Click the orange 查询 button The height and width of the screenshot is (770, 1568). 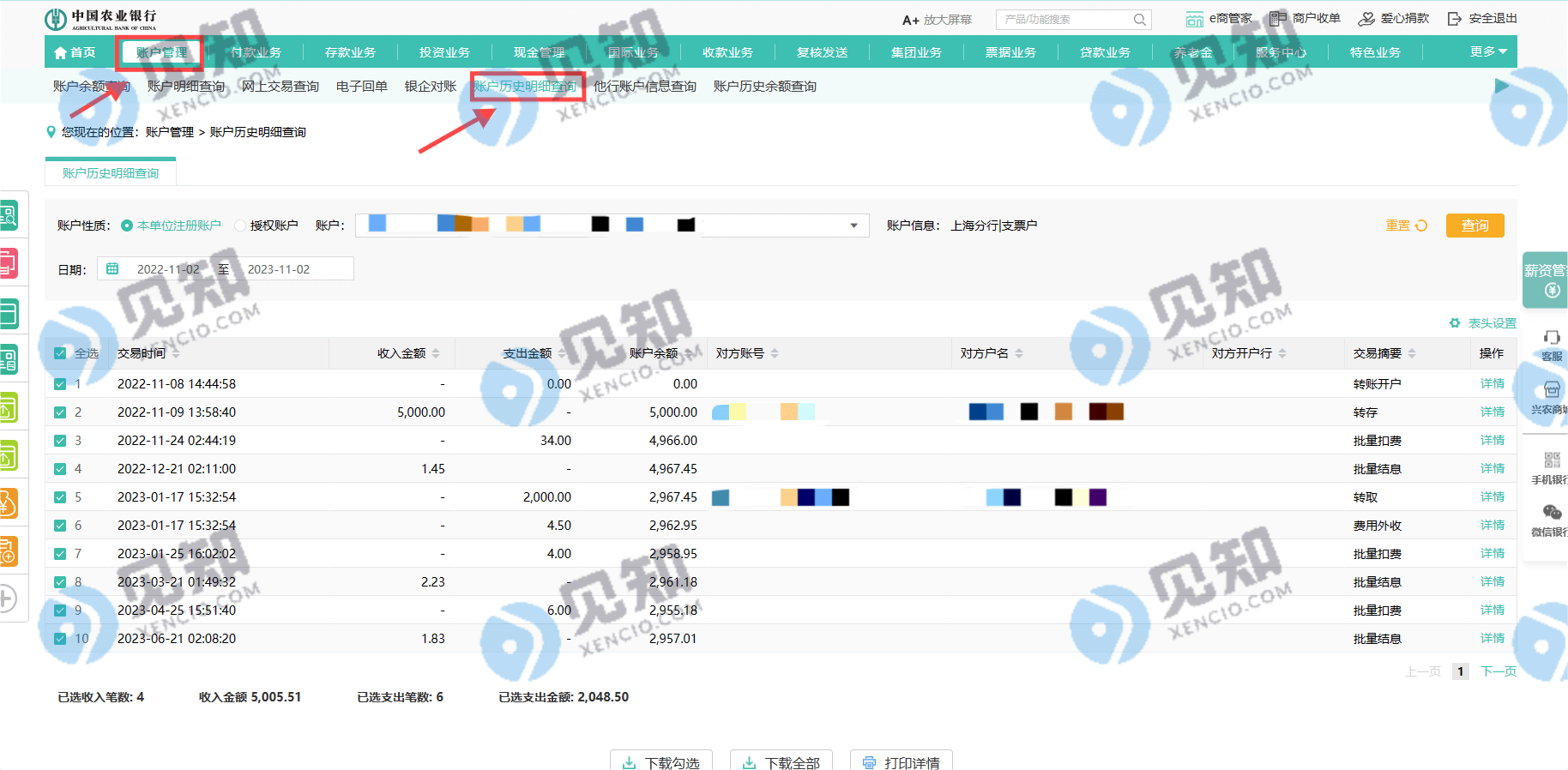(1475, 226)
